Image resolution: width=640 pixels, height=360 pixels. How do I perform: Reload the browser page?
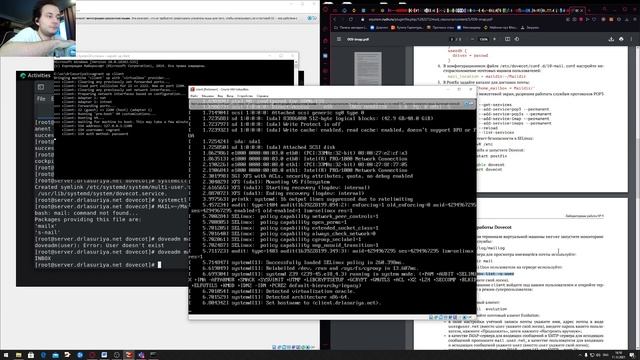[x=351, y=19]
